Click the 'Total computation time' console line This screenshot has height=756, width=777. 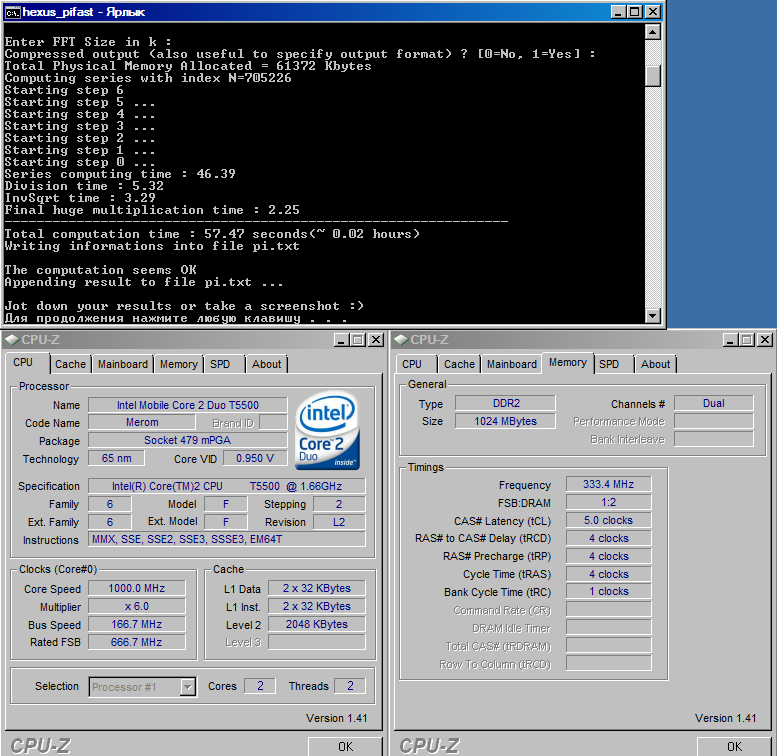(x=212, y=234)
